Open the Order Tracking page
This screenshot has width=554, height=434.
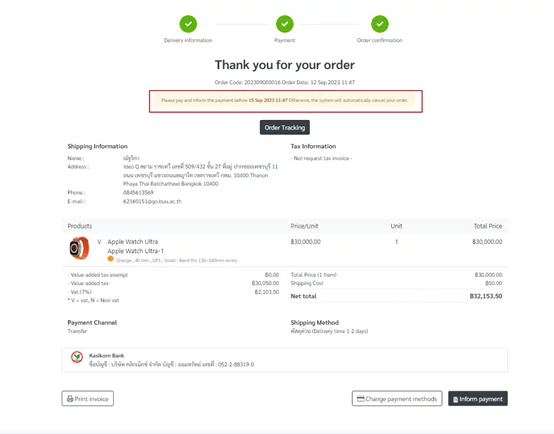click(x=285, y=127)
